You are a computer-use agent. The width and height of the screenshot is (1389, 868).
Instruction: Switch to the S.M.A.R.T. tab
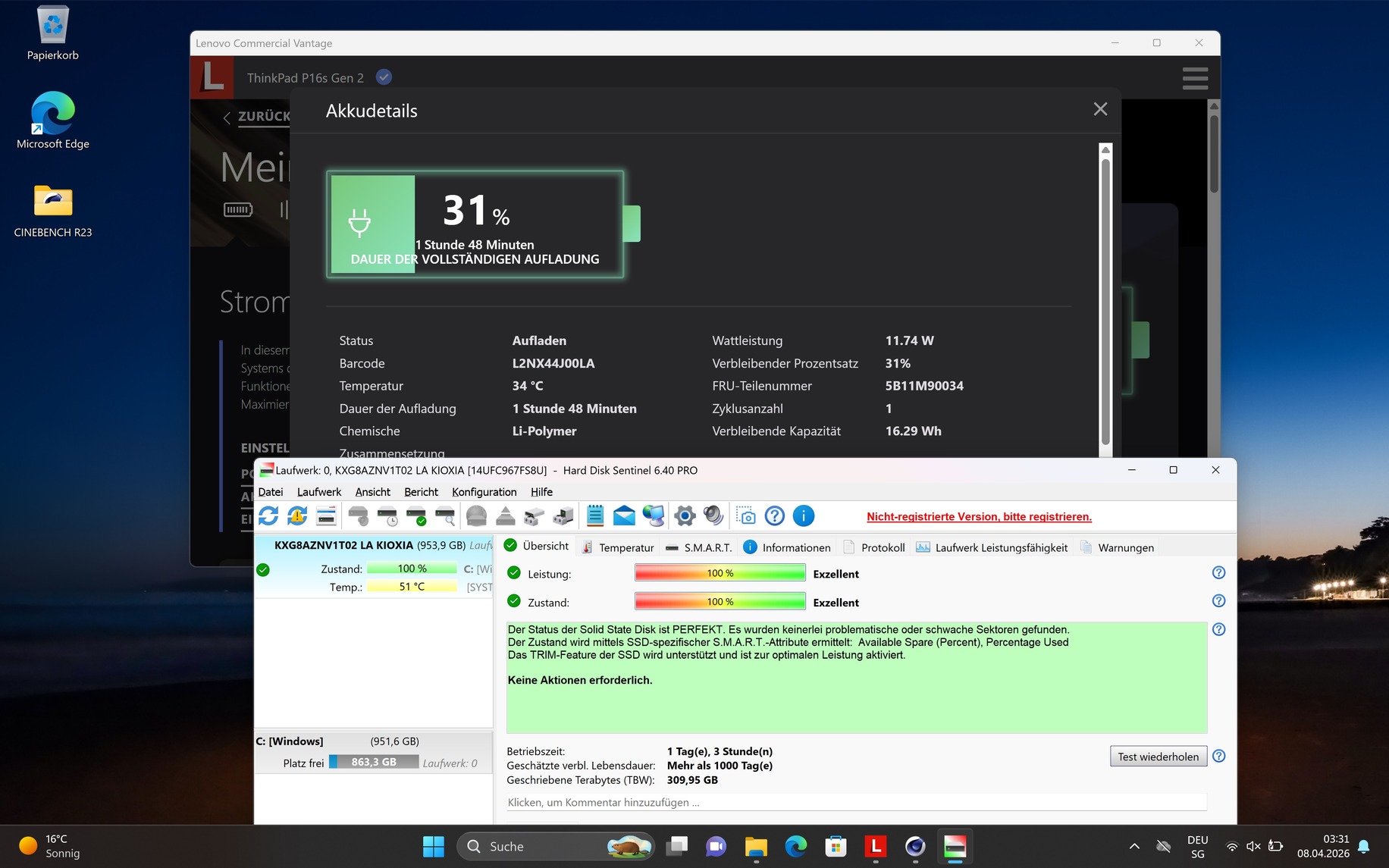coord(698,547)
